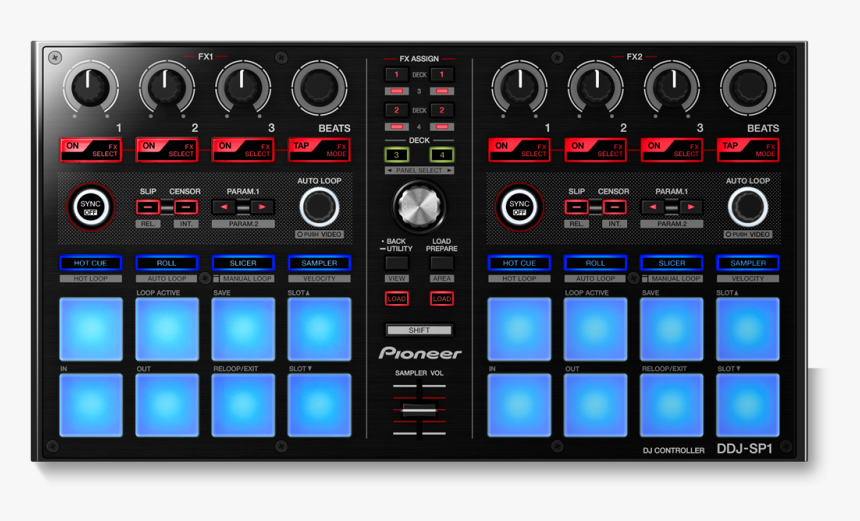Enable SLIP on the right deck
This screenshot has height=521, width=860.
click(x=576, y=207)
